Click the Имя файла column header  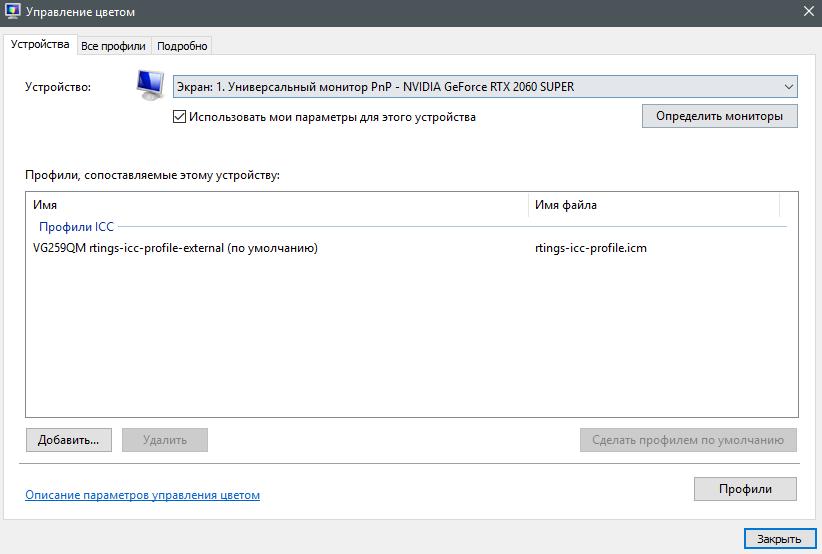point(653,205)
